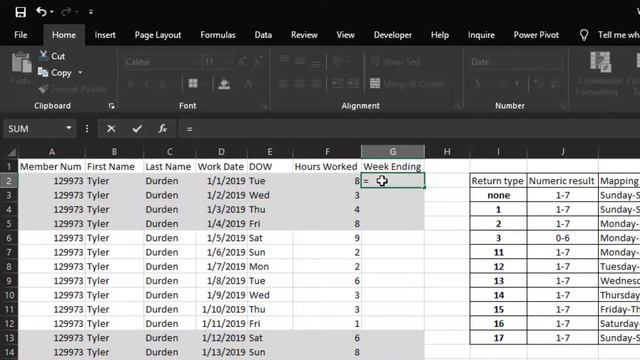
Task: Confirm the formula with the checkmark
Action: 137,129
